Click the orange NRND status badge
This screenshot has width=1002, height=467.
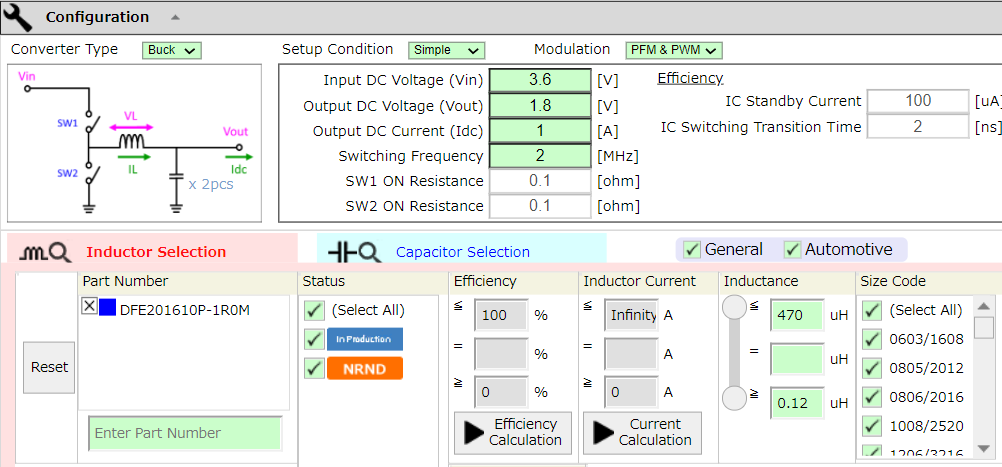pos(364,368)
